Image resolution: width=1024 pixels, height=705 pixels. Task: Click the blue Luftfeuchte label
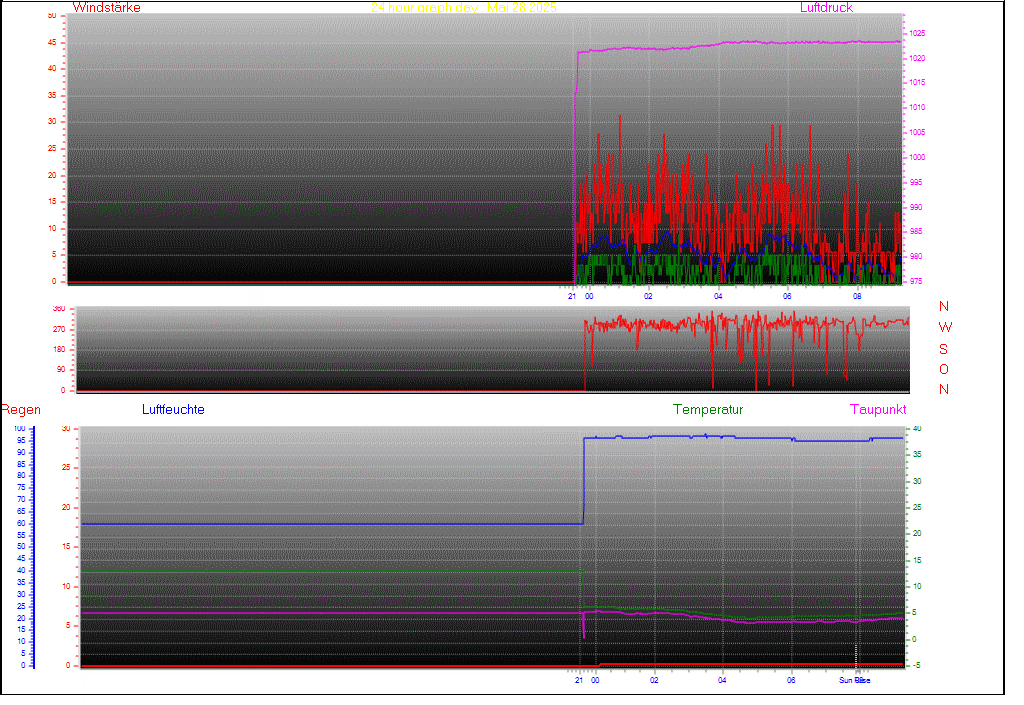tap(173, 410)
